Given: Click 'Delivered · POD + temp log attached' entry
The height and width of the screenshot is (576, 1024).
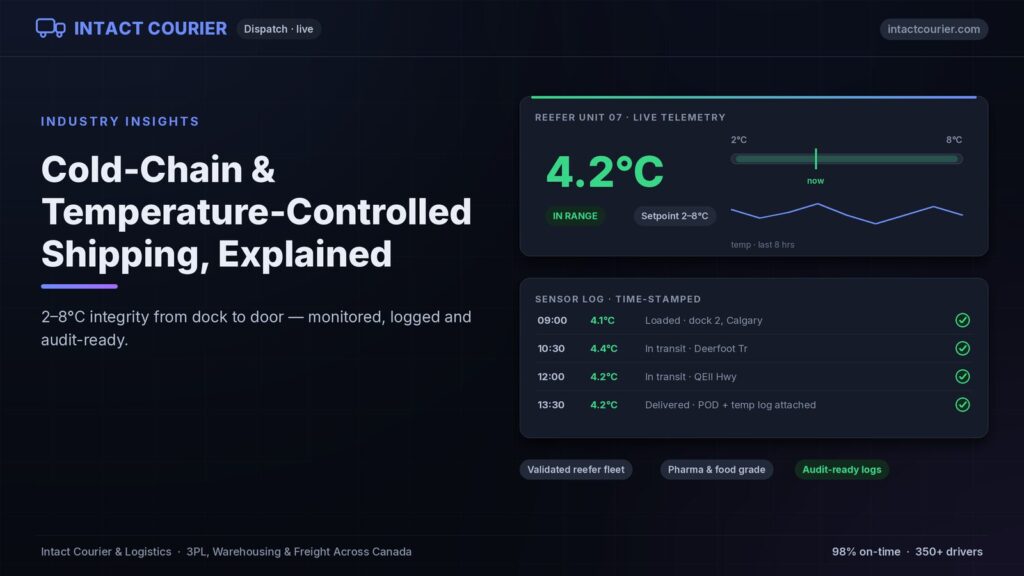Looking at the screenshot, I should click(730, 405).
